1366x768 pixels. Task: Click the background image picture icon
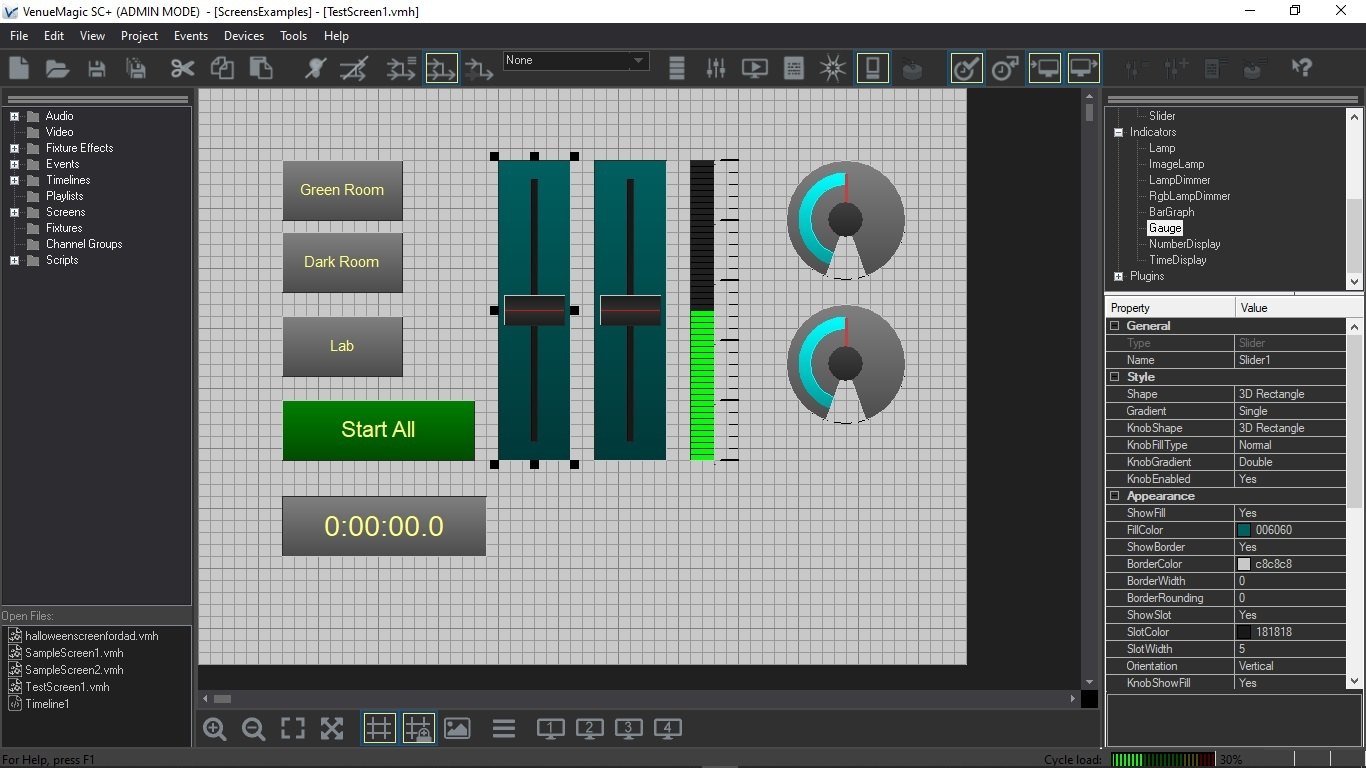click(x=457, y=729)
